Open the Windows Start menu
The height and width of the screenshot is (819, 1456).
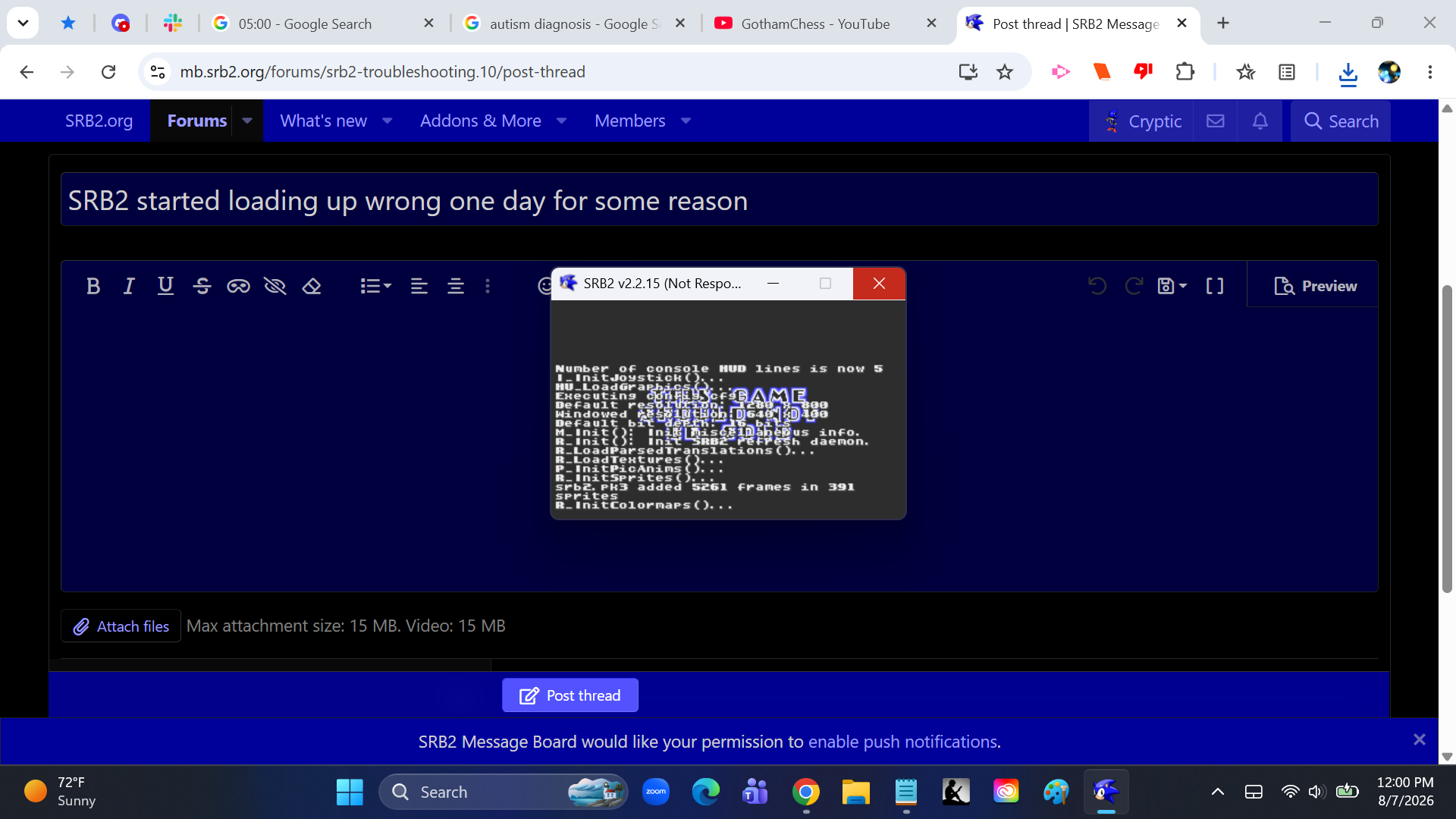click(x=350, y=792)
